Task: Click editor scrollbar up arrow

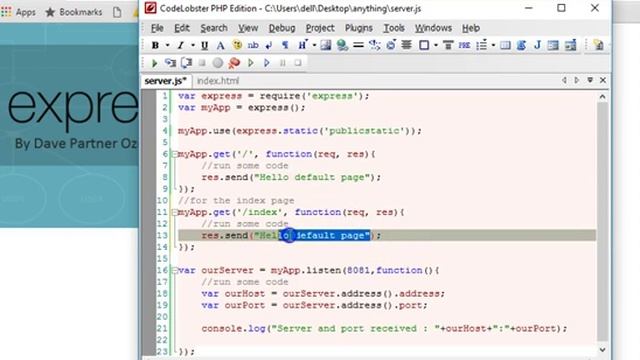Action: coord(602,97)
